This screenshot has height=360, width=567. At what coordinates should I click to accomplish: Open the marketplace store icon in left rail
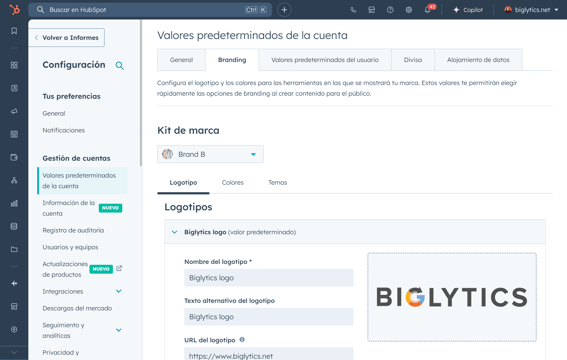[14, 307]
